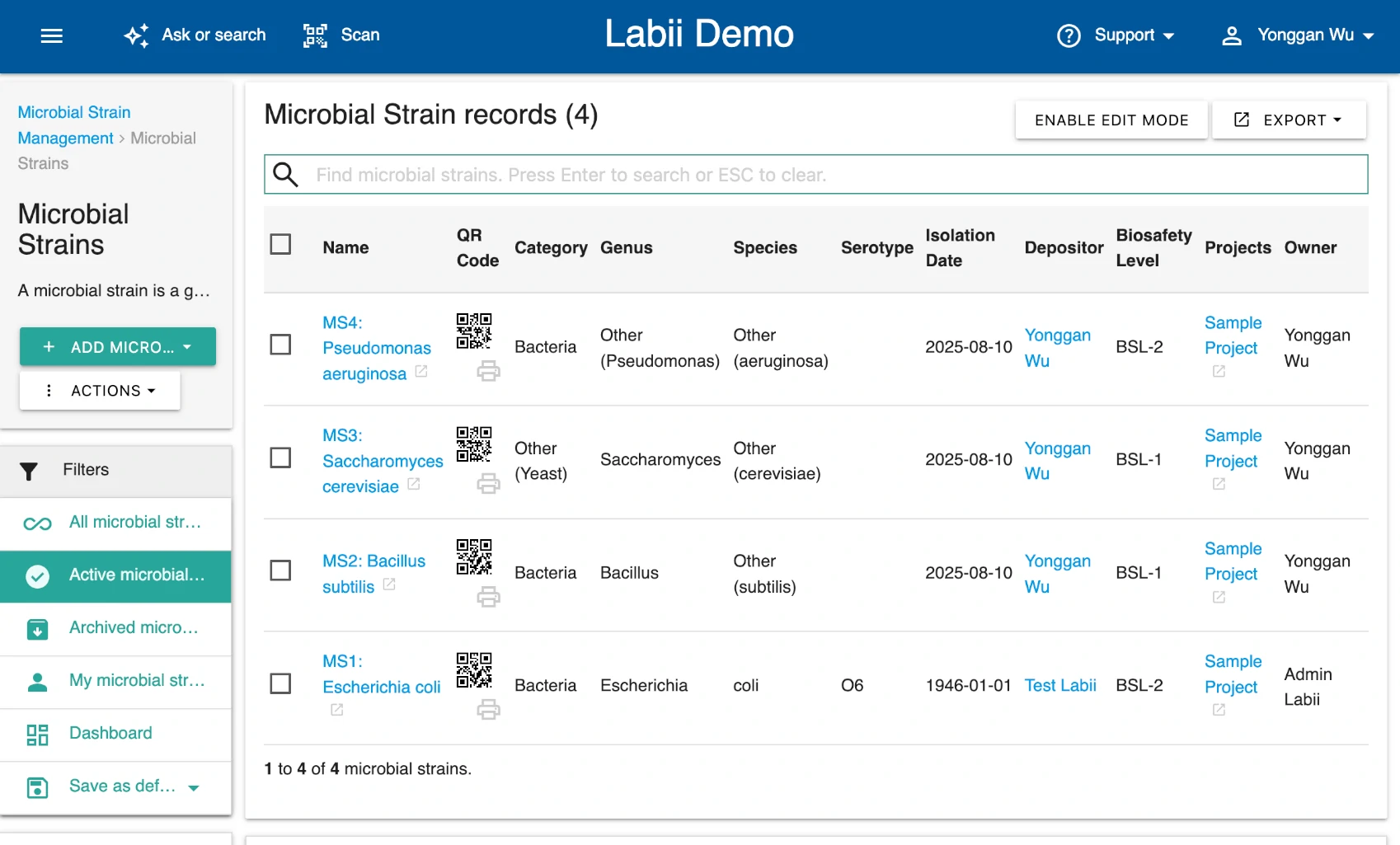The height and width of the screenshot is (845, 1400).
Task: Click the QR code for MS4 strain
Action: click(474, 331)
